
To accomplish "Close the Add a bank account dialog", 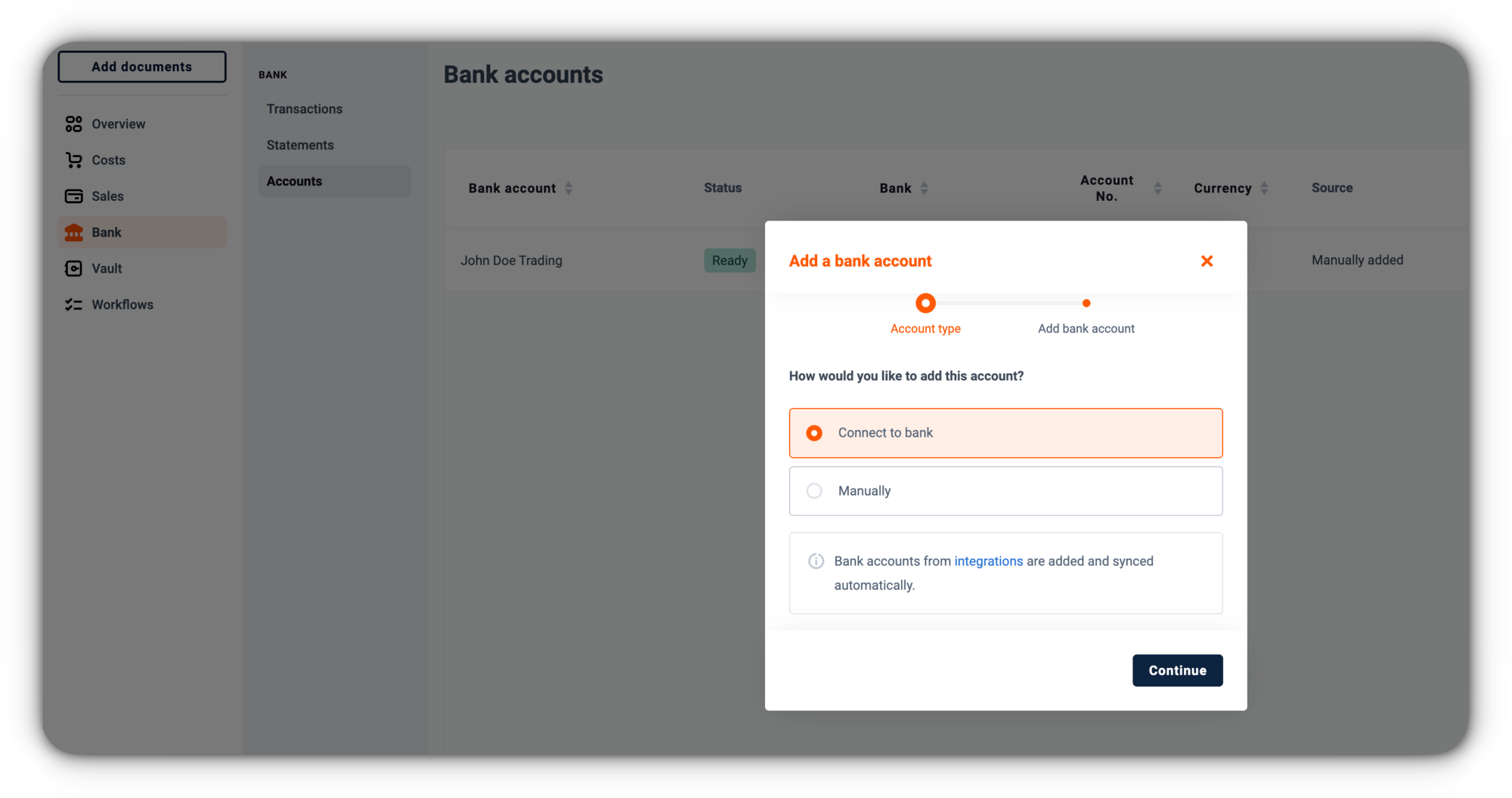I will click(1207, 261).
